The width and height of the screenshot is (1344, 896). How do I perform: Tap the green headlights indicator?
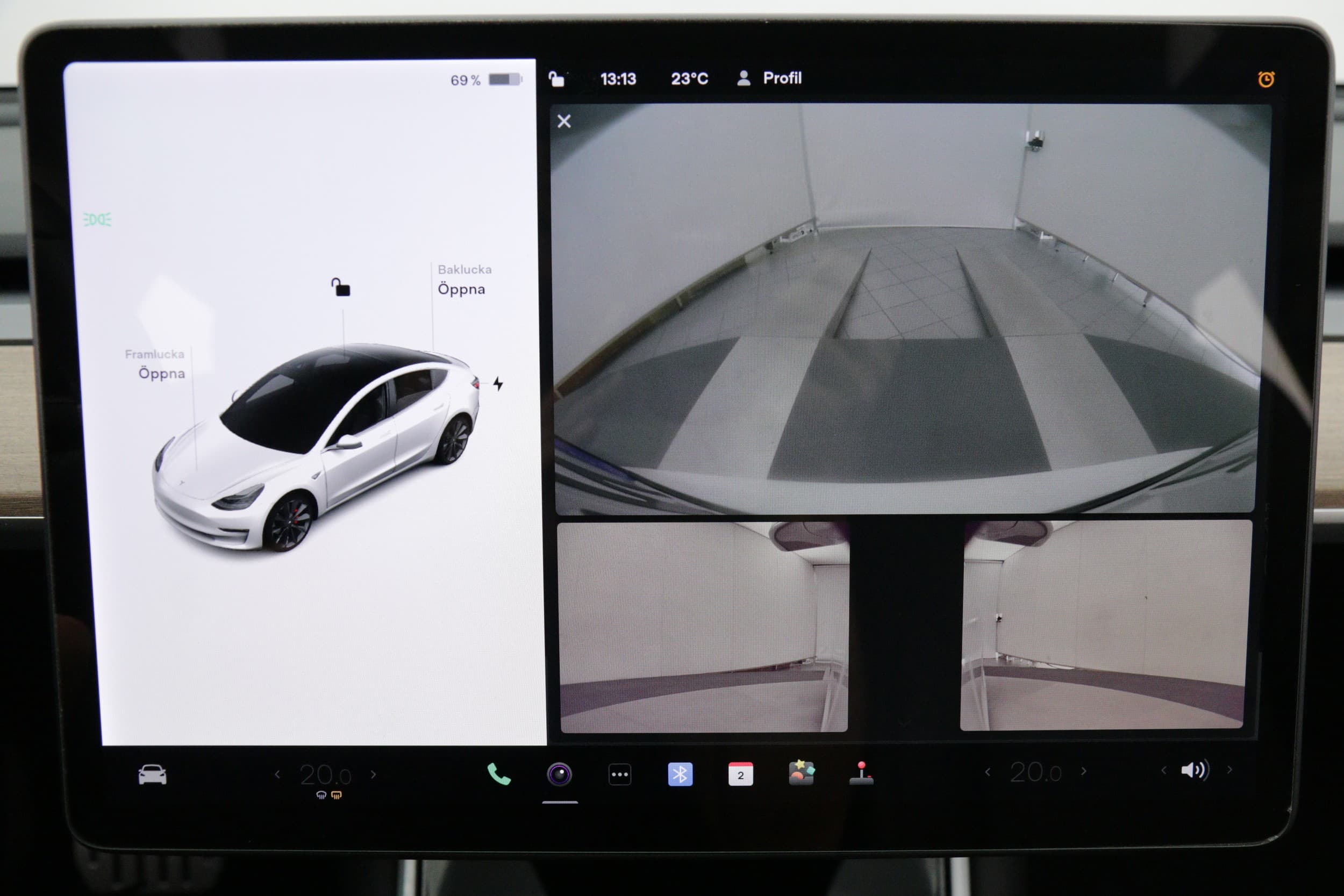pos(98,219)
